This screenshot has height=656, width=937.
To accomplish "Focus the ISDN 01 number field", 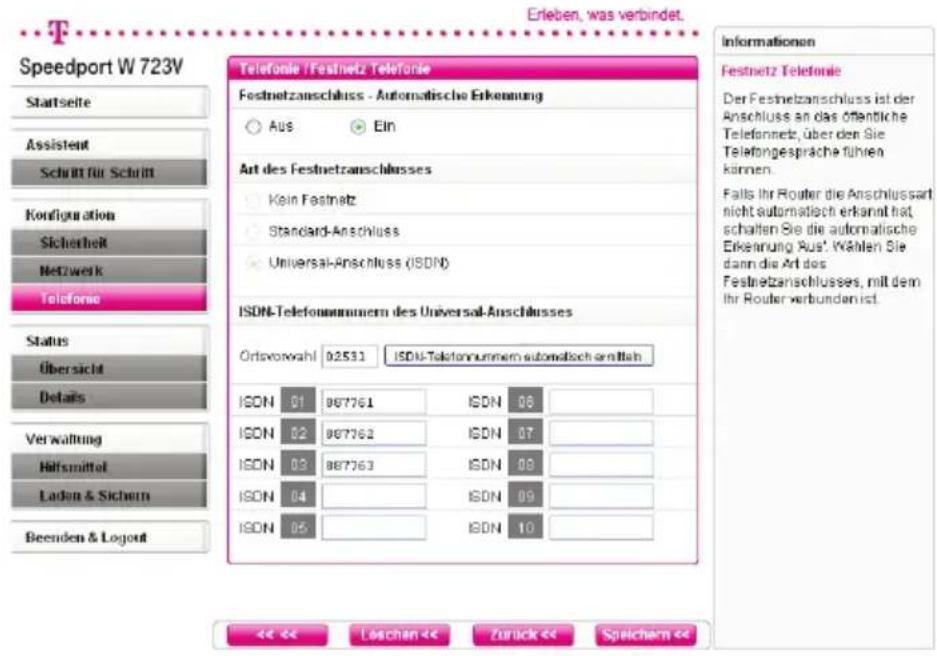I will pos(374,402).
